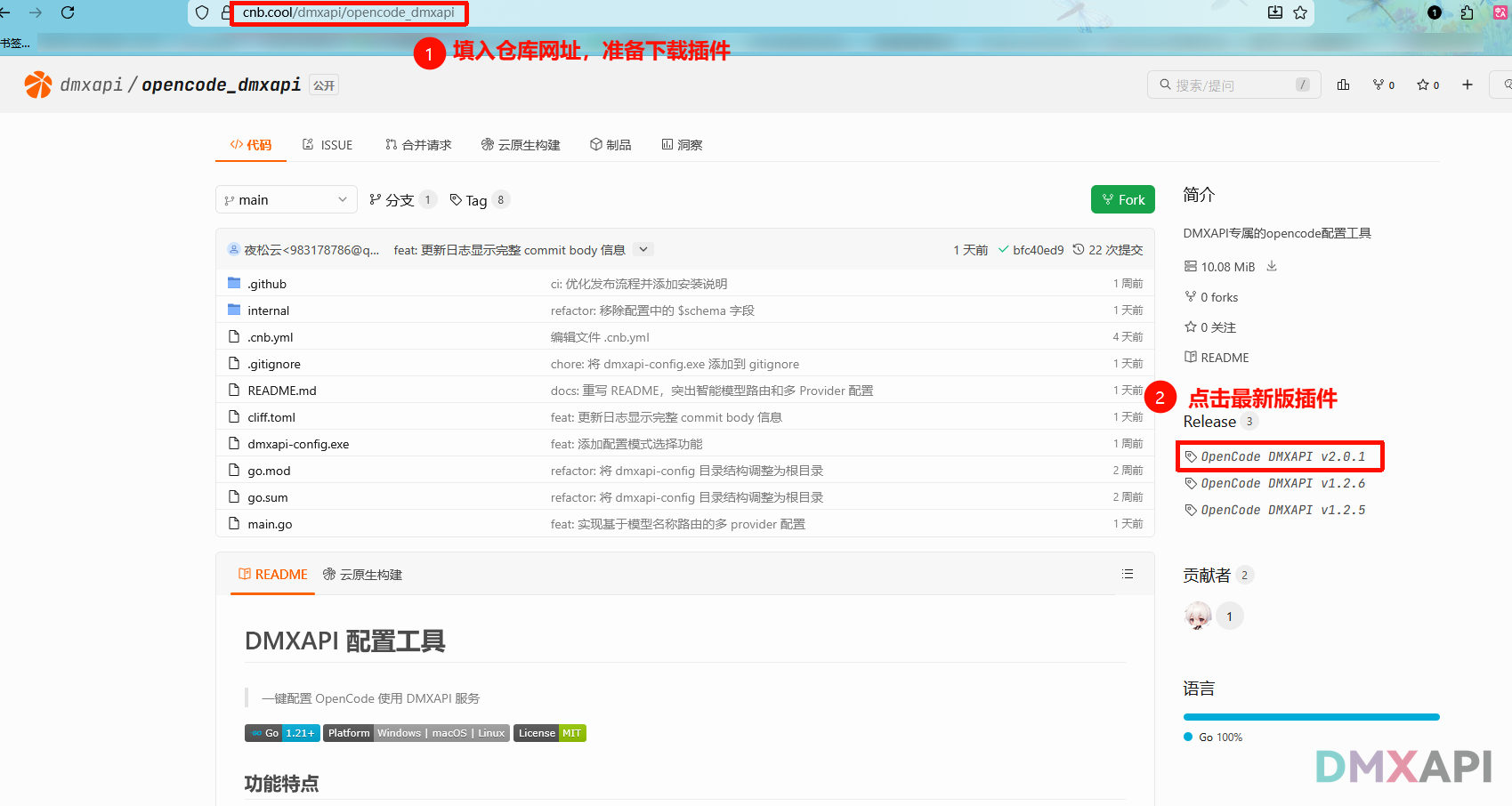Image resolution: width=1512 pixels, height=806 pixels.
Task: Download the repository via download icon
Action: tap(1272, 266)
